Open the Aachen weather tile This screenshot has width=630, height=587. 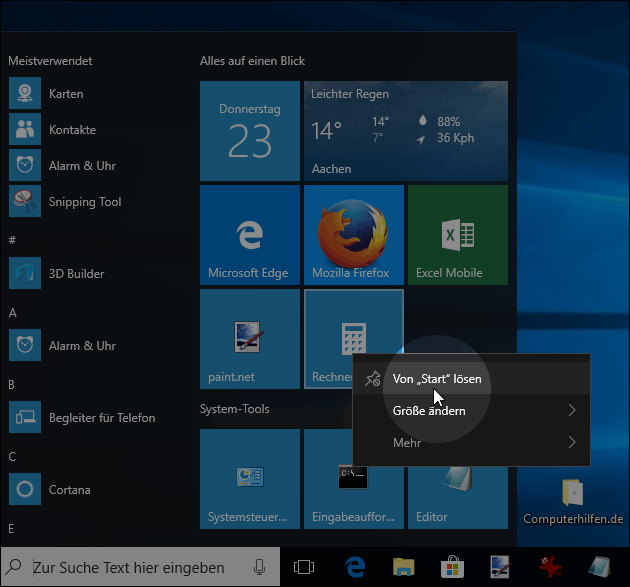pyautogui.click(x=406, y=131)
